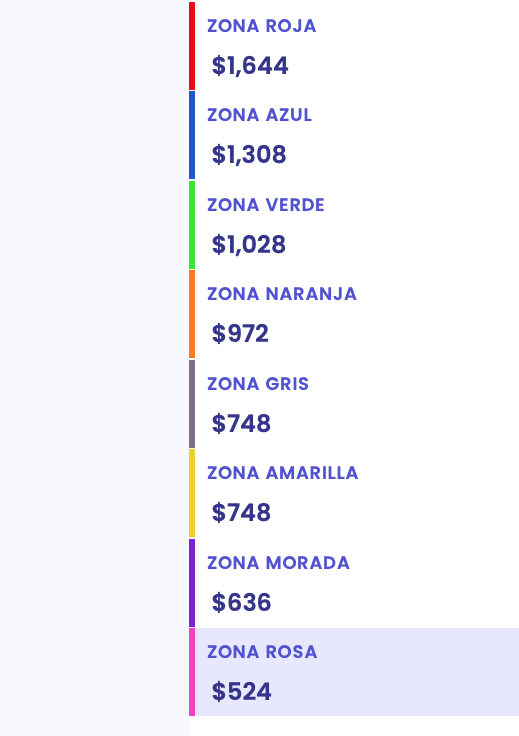
Task: Click the green color strip
Action: pos(192,225)
